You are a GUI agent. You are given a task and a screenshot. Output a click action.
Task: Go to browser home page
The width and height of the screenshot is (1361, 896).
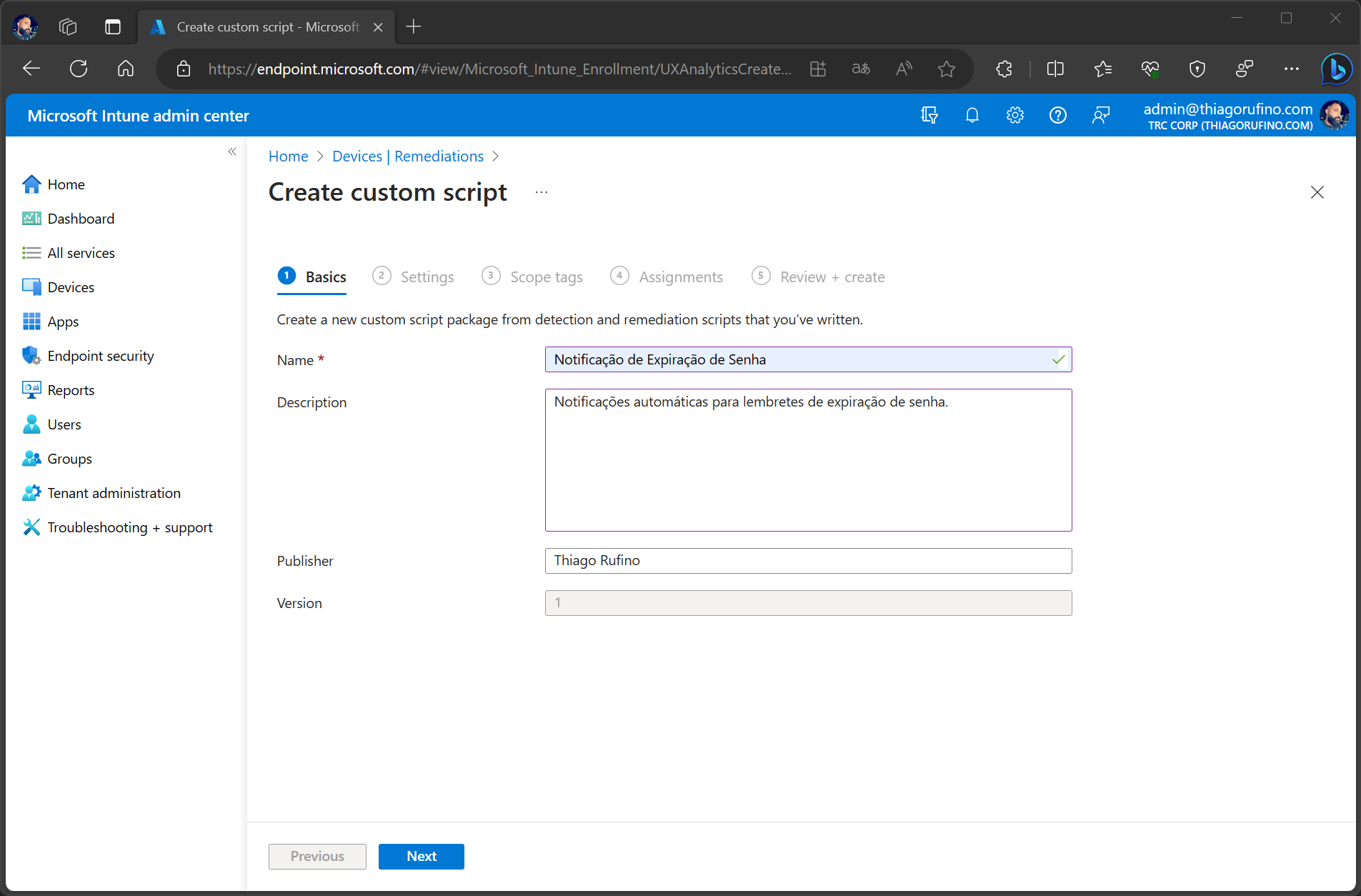click(x=126, y=69)
